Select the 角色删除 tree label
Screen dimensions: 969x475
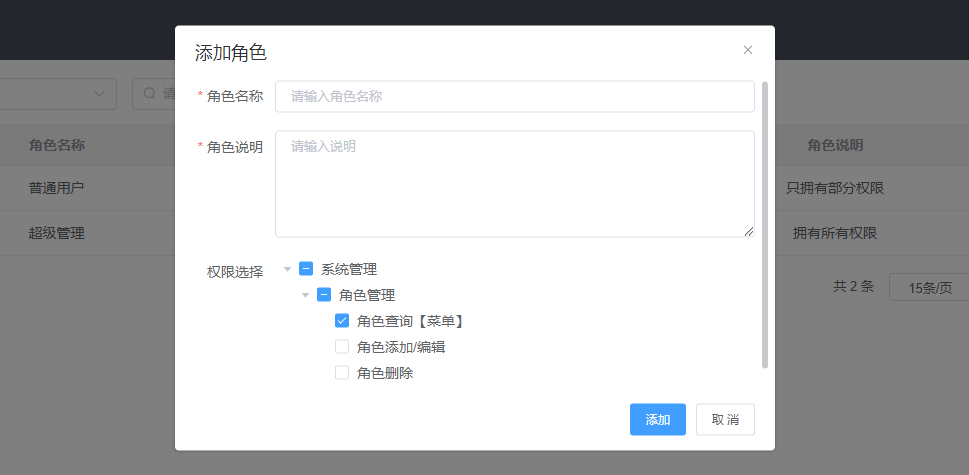click(x=385, y=373)
